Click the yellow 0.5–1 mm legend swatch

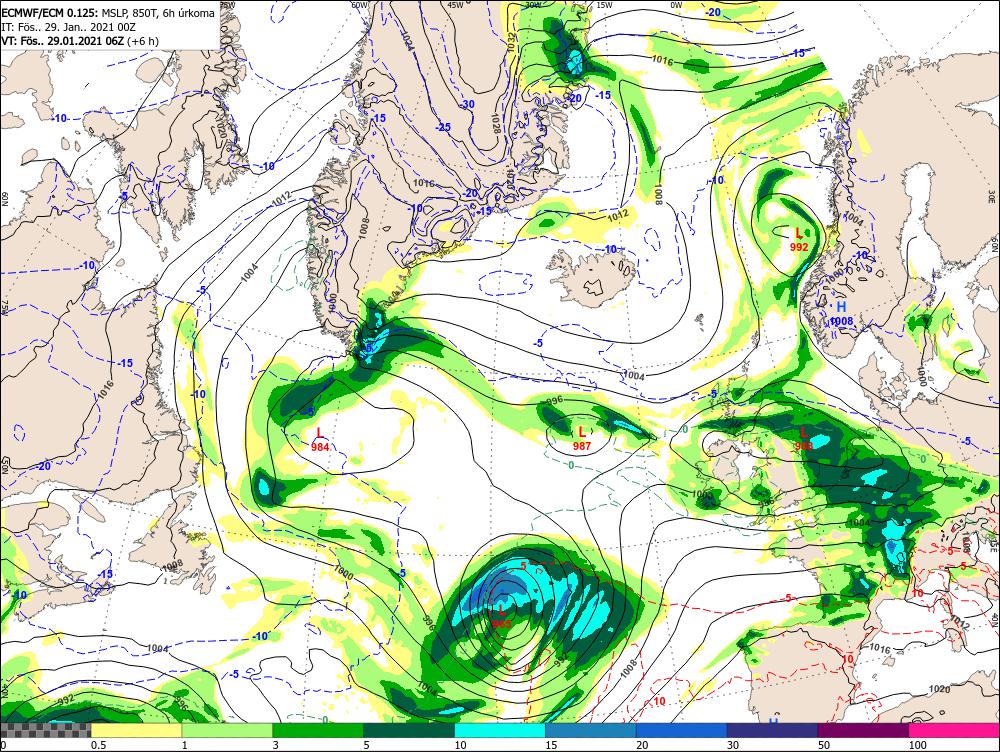point(136,730)
